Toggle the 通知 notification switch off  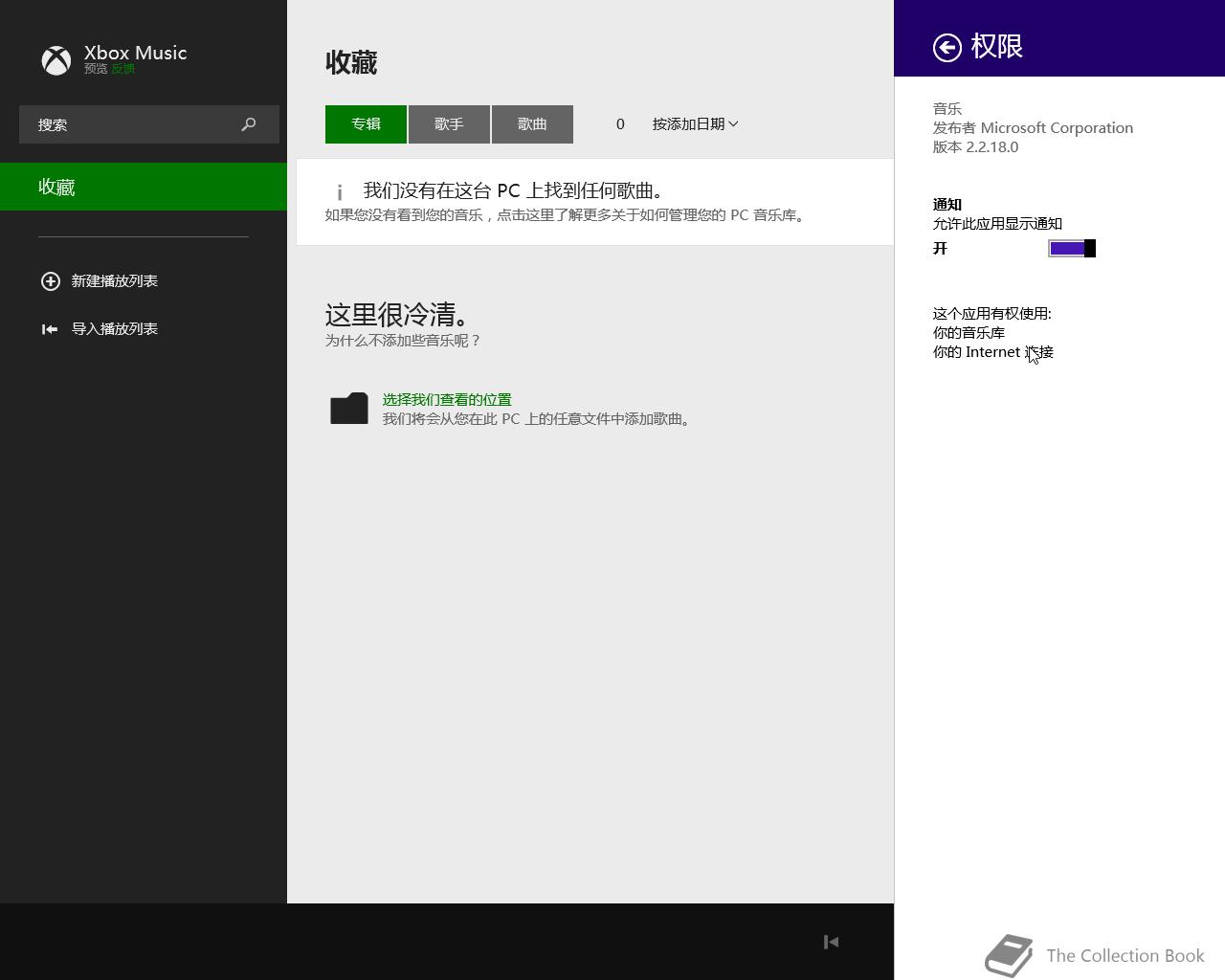point(1072,249)
